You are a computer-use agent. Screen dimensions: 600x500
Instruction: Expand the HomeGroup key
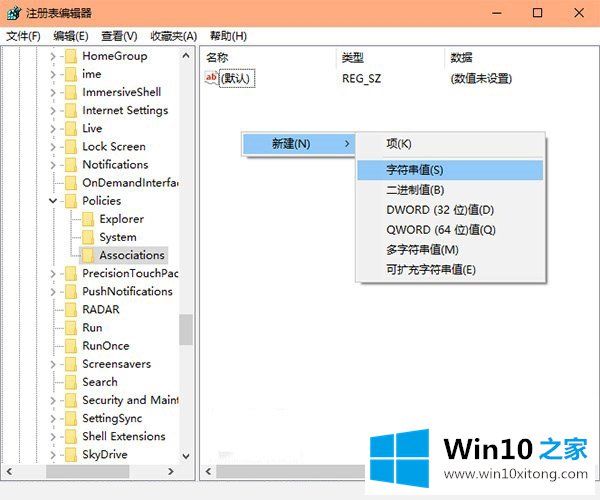[53, 57]
